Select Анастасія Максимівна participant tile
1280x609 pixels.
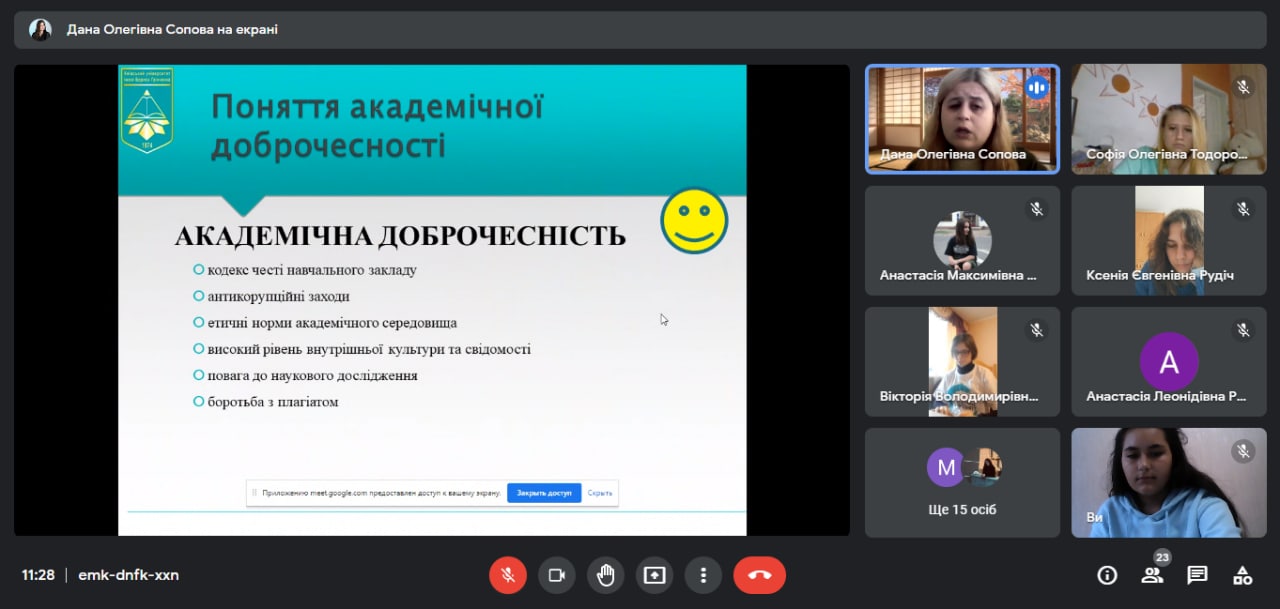pyautogui.click(x=962, y=241)
